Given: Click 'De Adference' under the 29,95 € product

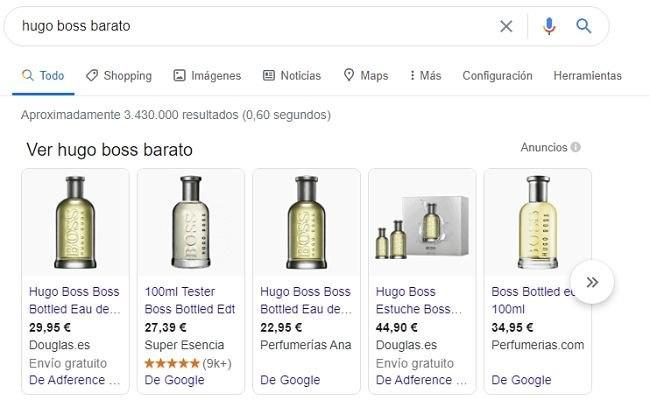Looking at the screenshot, I should [75, 380].
